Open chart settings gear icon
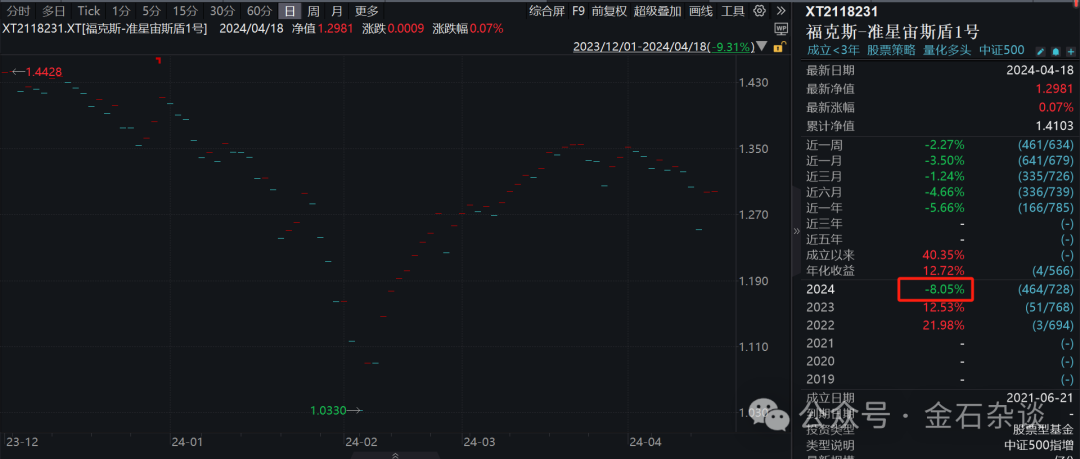This screenshot has width=1080, height=459. click(760, 11)
